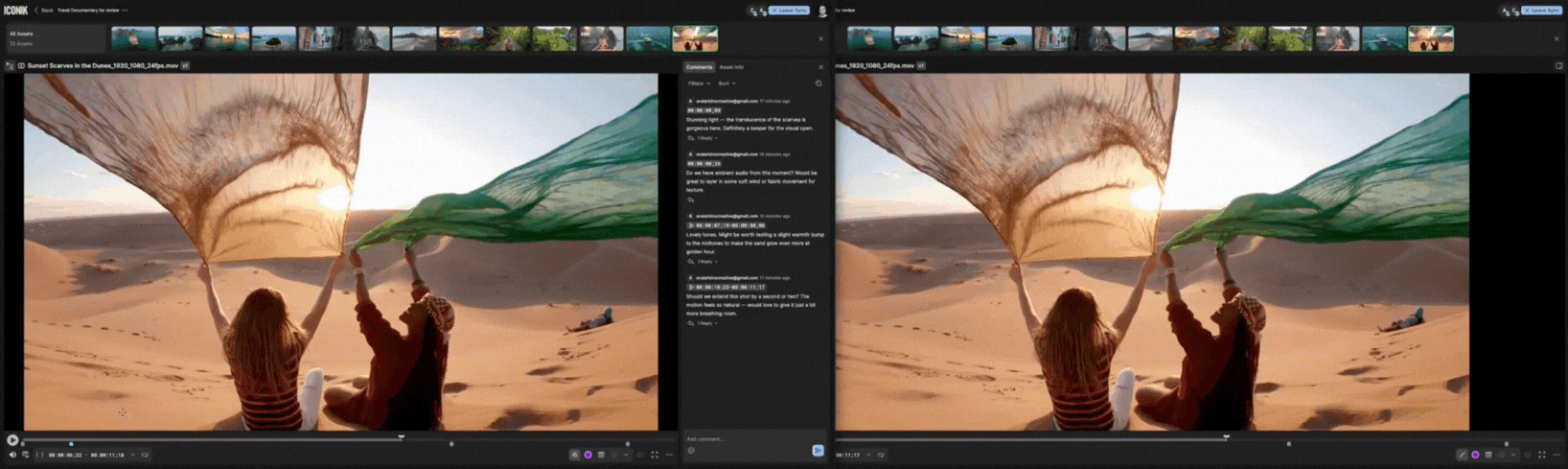
Task: Close the filmstrip in right window
Action: [1556, 38]
